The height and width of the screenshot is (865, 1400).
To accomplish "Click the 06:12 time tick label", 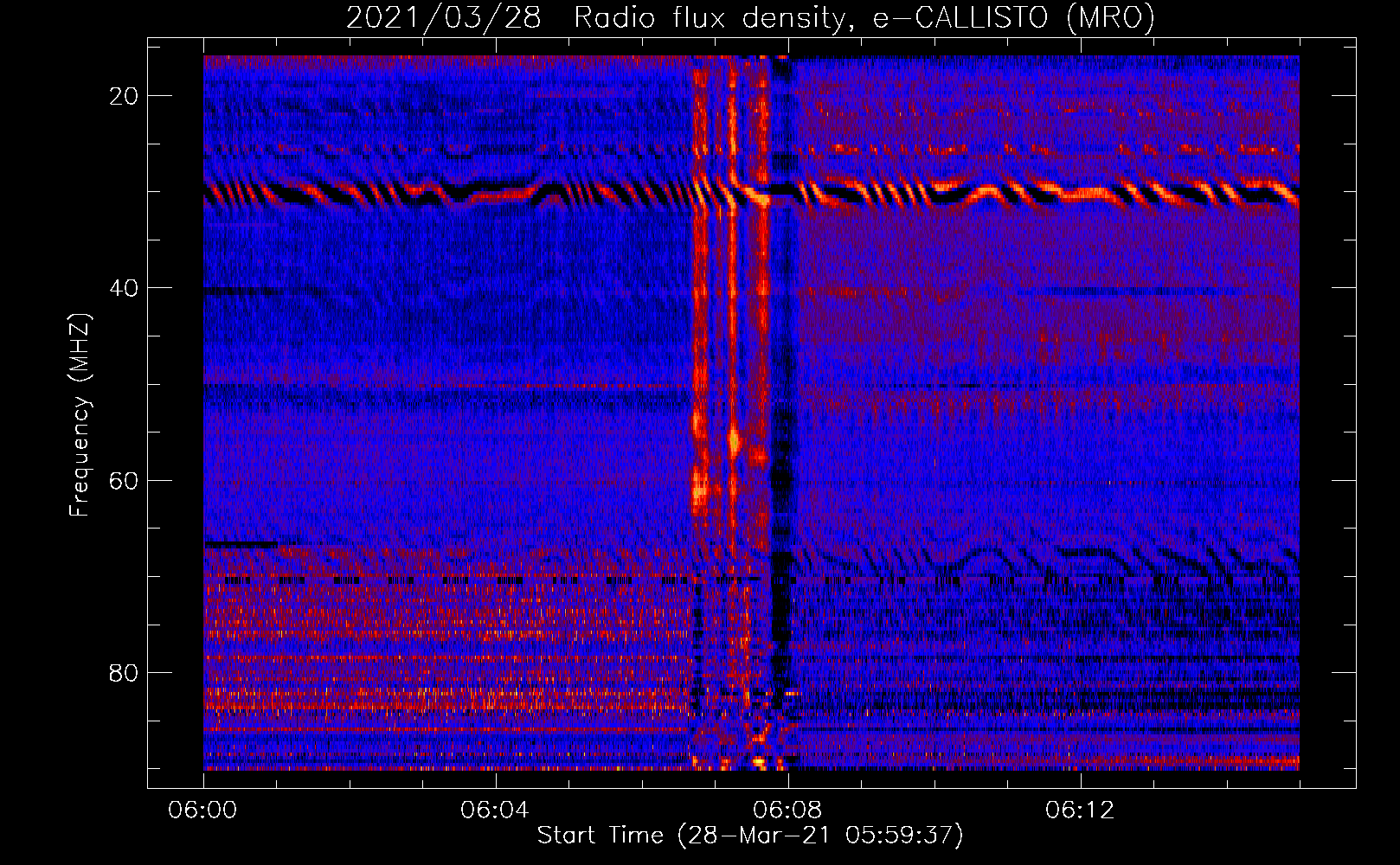I will [1080, 811].
